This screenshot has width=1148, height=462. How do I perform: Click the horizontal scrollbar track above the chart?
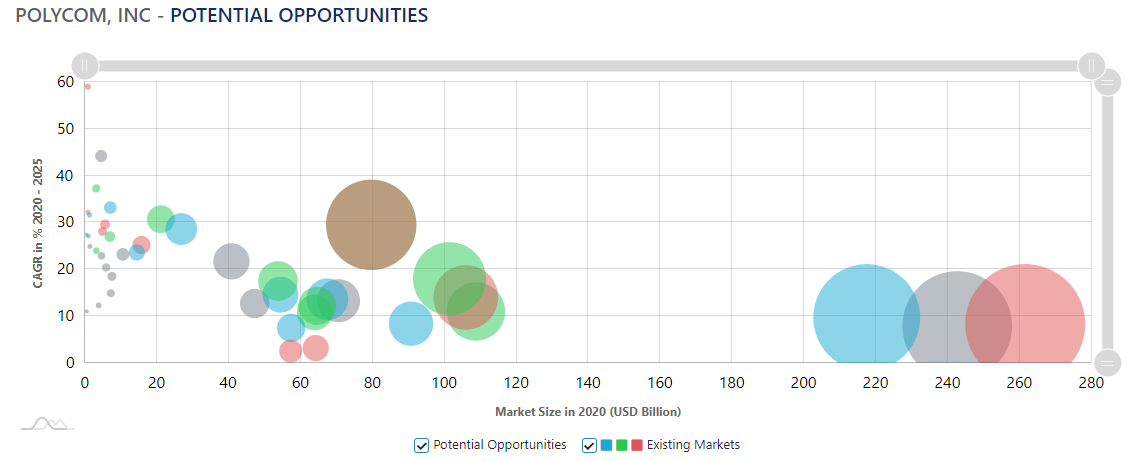588,66
